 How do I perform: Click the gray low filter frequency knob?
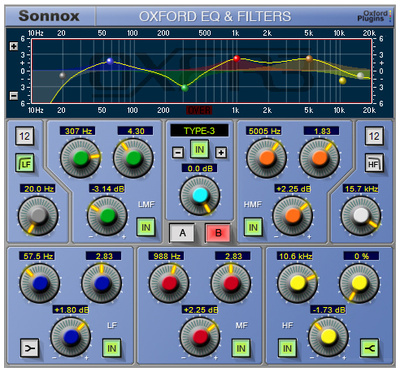(x=38, y=215)
